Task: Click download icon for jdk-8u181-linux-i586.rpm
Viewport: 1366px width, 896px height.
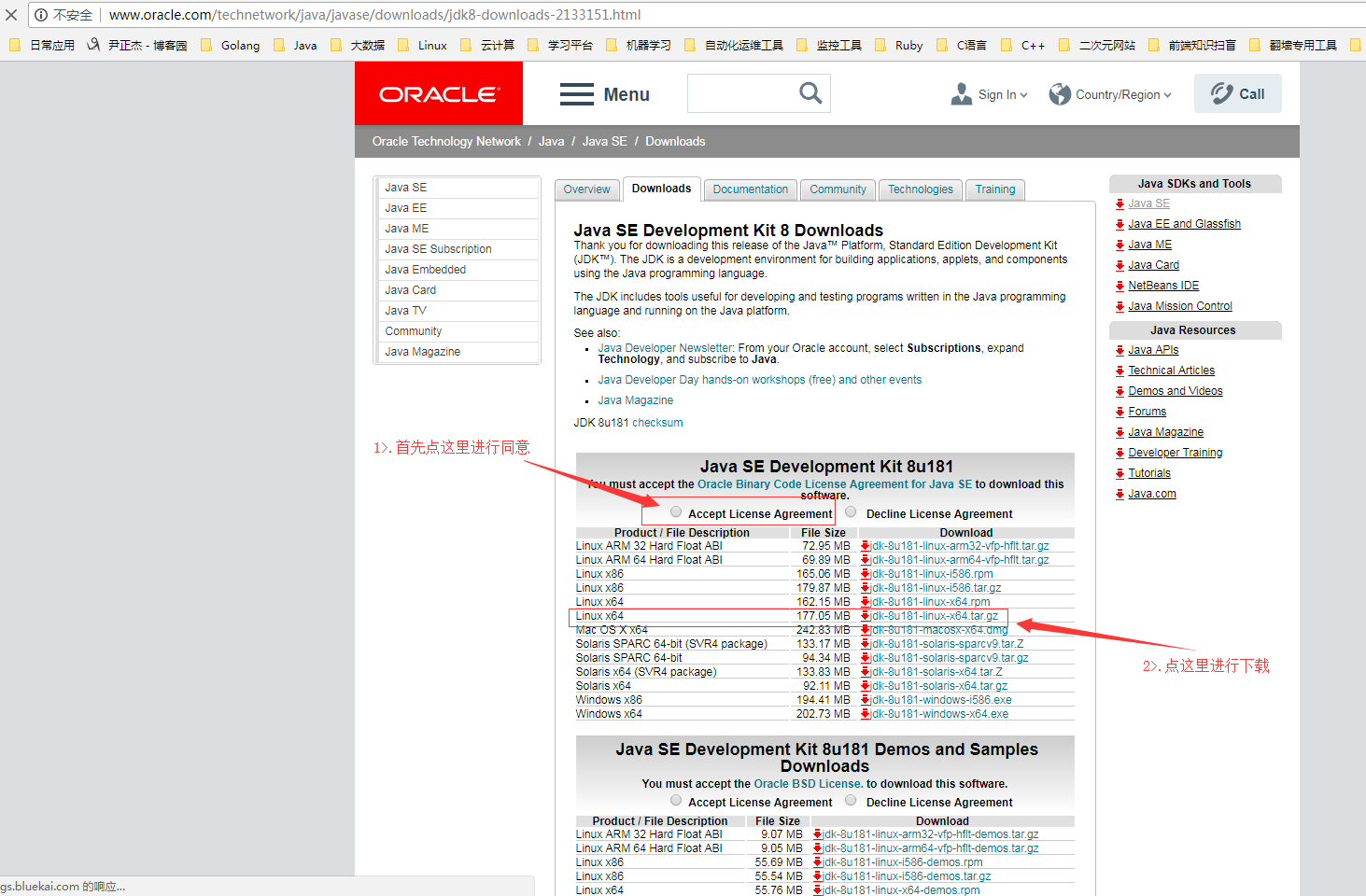Action: click(866, 574)
